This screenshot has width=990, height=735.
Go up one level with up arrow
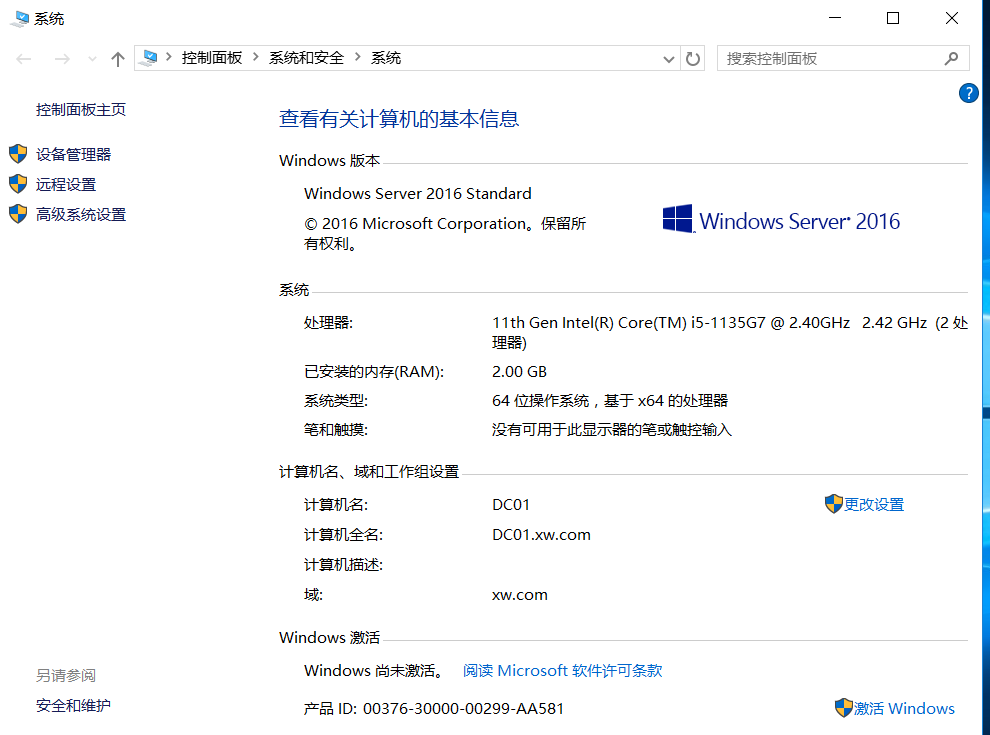117,59
